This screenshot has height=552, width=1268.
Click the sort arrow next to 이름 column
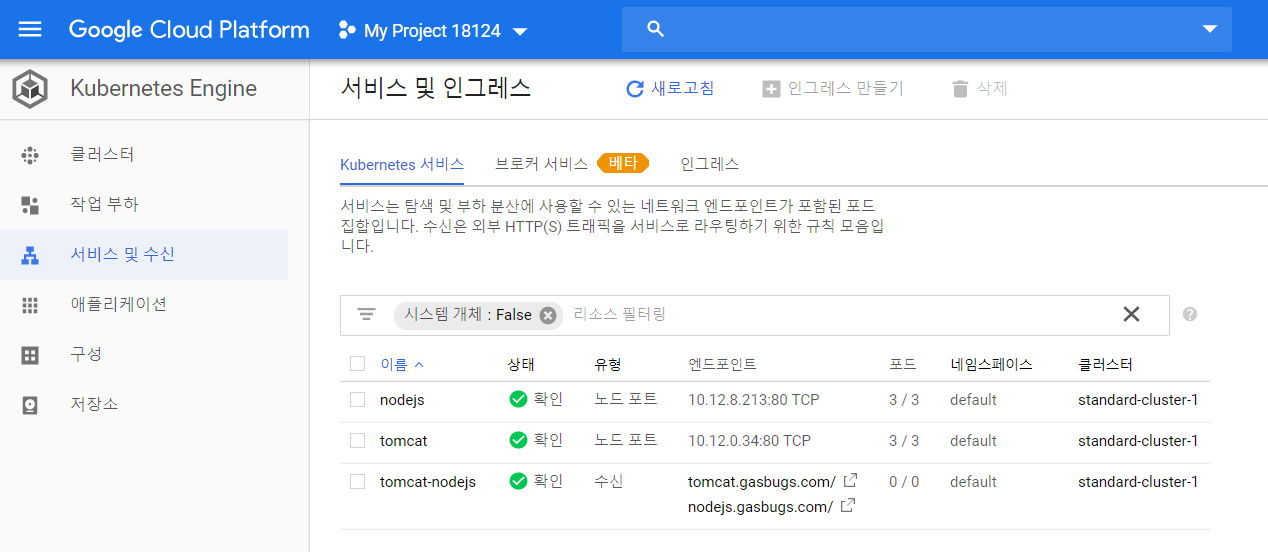click(x=419, y=364)
